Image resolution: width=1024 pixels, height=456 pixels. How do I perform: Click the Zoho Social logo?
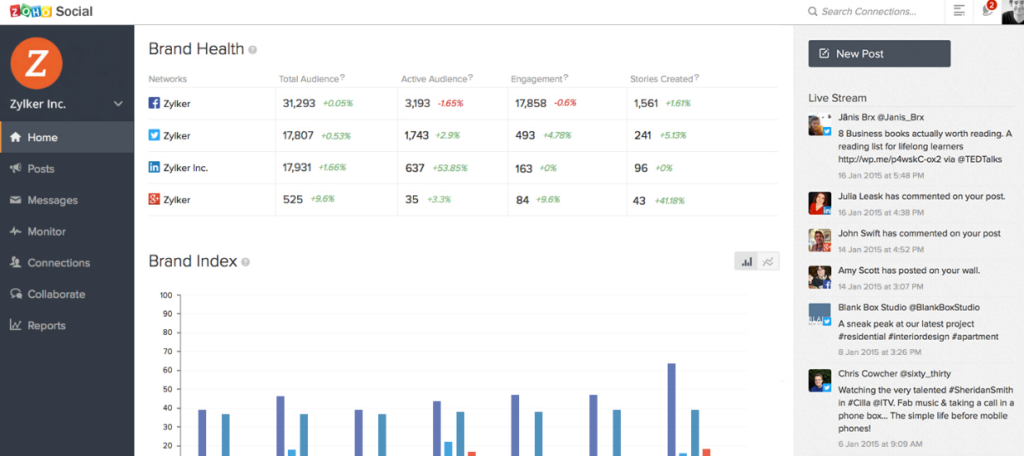tap(51, 11)
